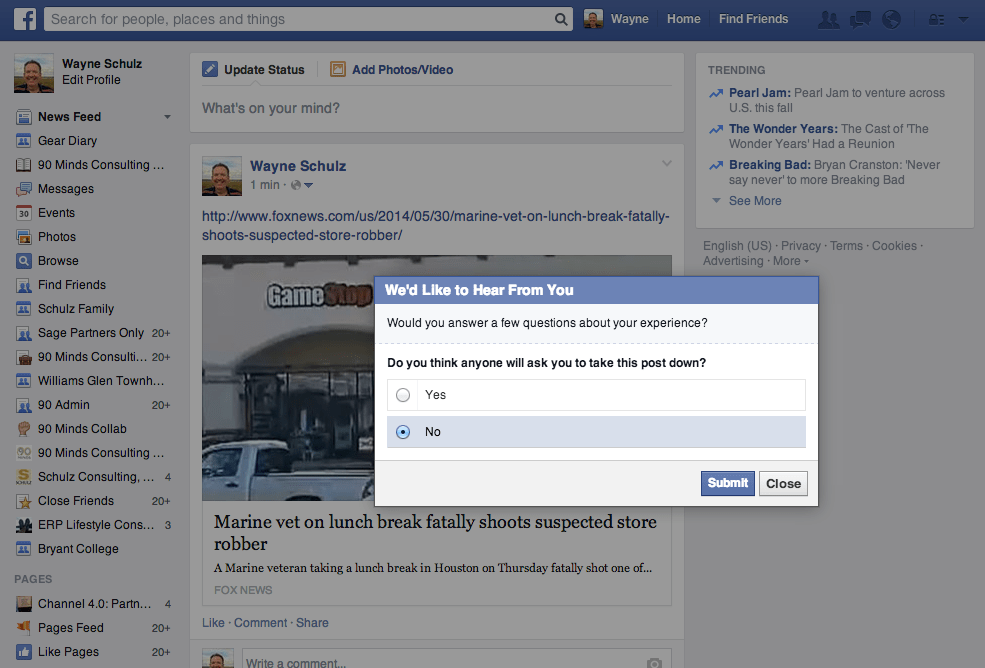This screenshot has height=668, width=985.
Task: Open the post options chevron menu
Action: tap(667, 163)
